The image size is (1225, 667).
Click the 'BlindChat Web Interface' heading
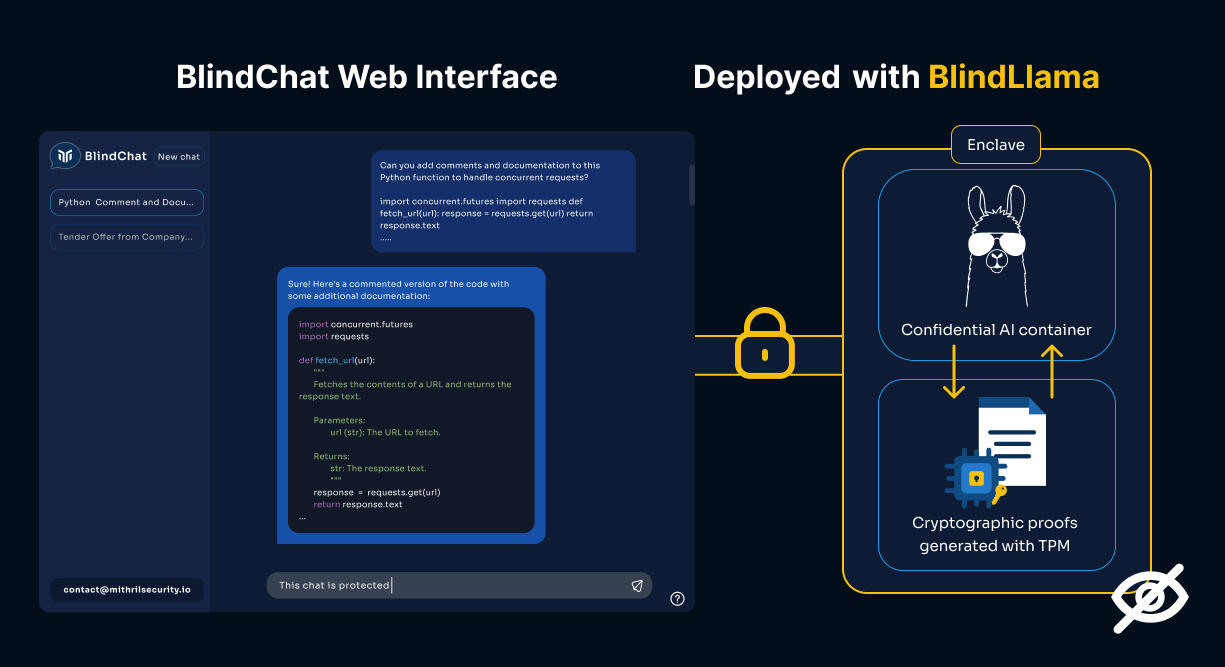(367, 77)
